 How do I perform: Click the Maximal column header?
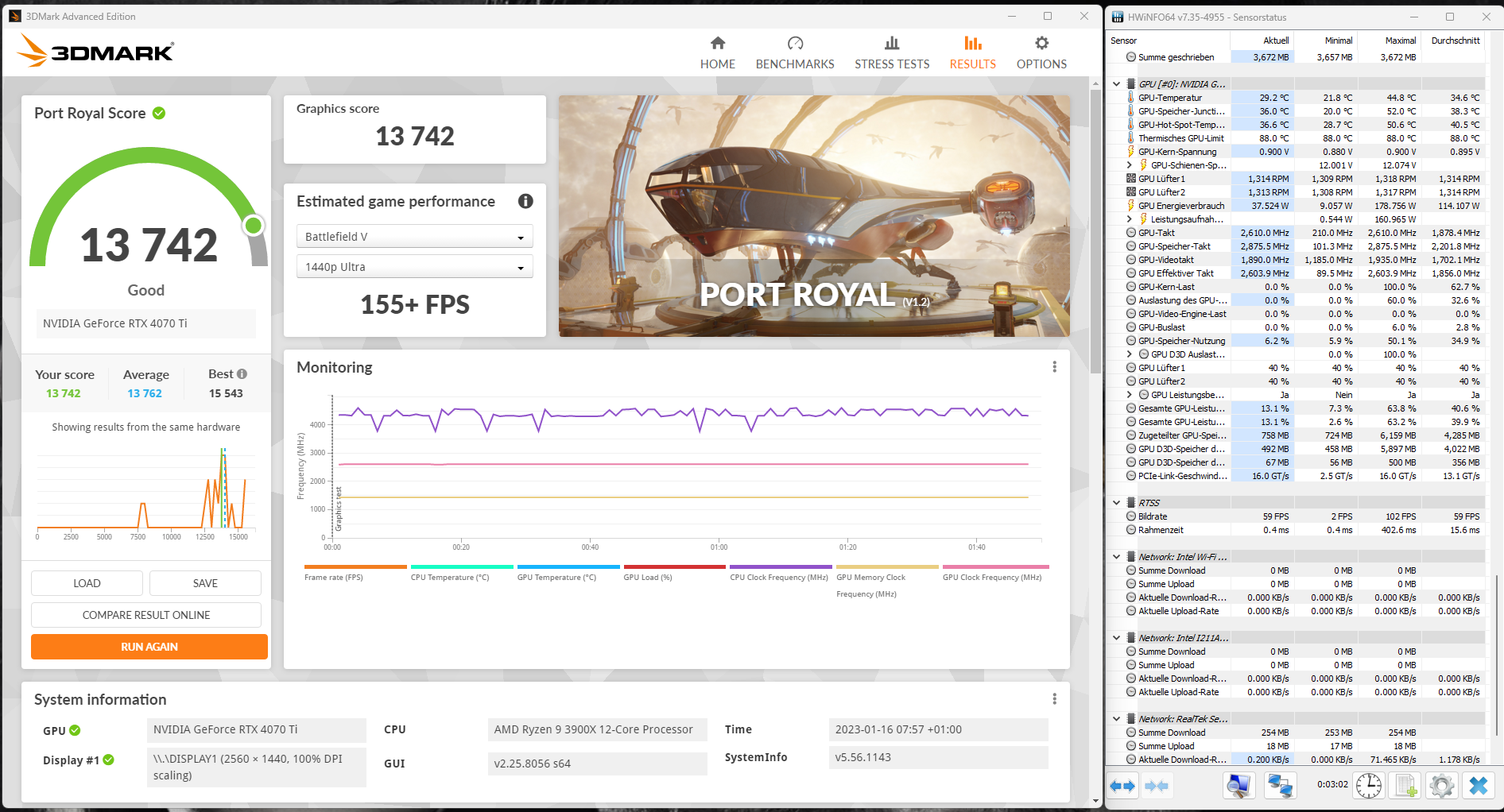pos(1389,41)
